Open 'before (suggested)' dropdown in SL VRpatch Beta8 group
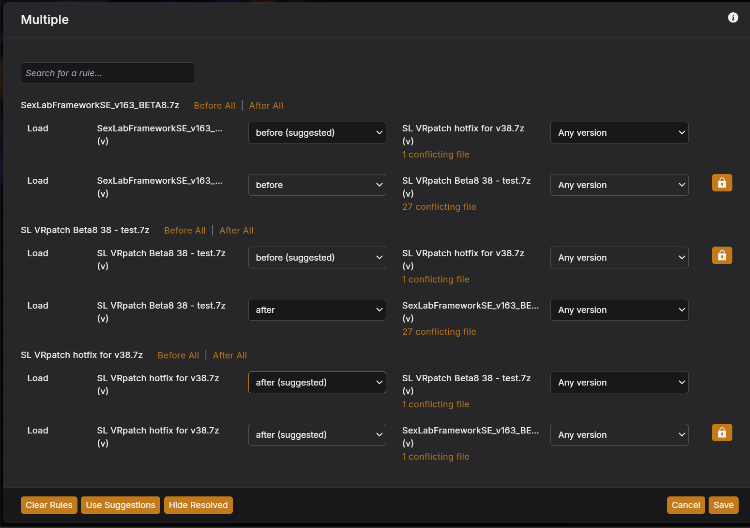 [x=317, y=257]
